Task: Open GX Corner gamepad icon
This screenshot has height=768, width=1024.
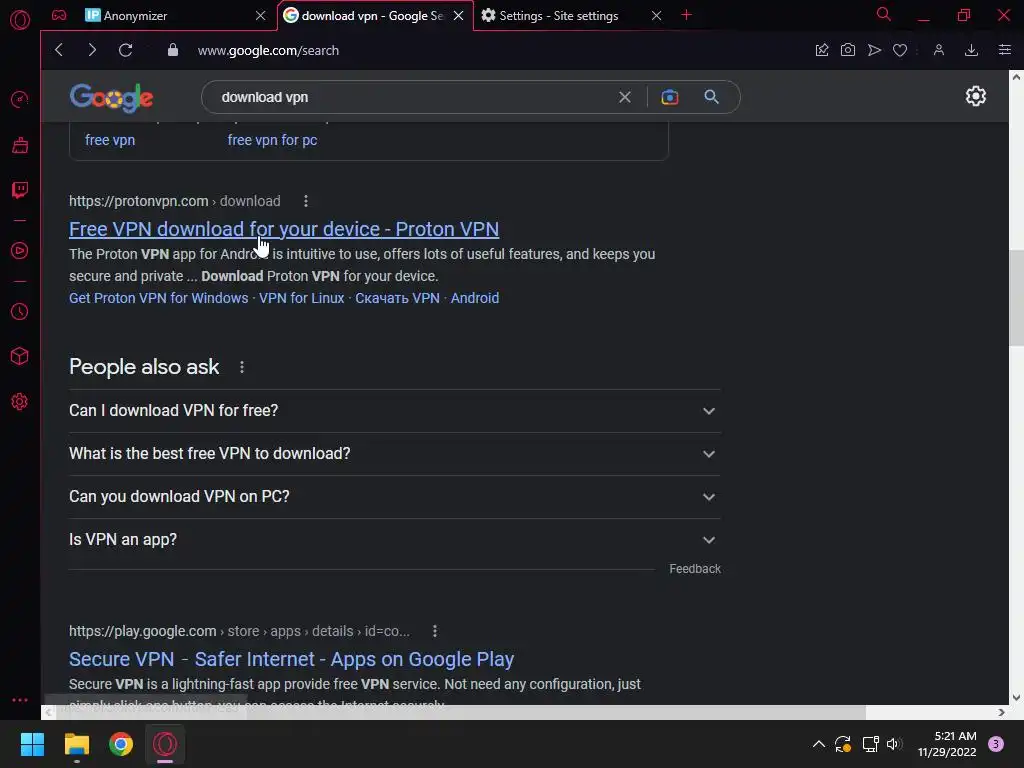Action: pos(59,15)
